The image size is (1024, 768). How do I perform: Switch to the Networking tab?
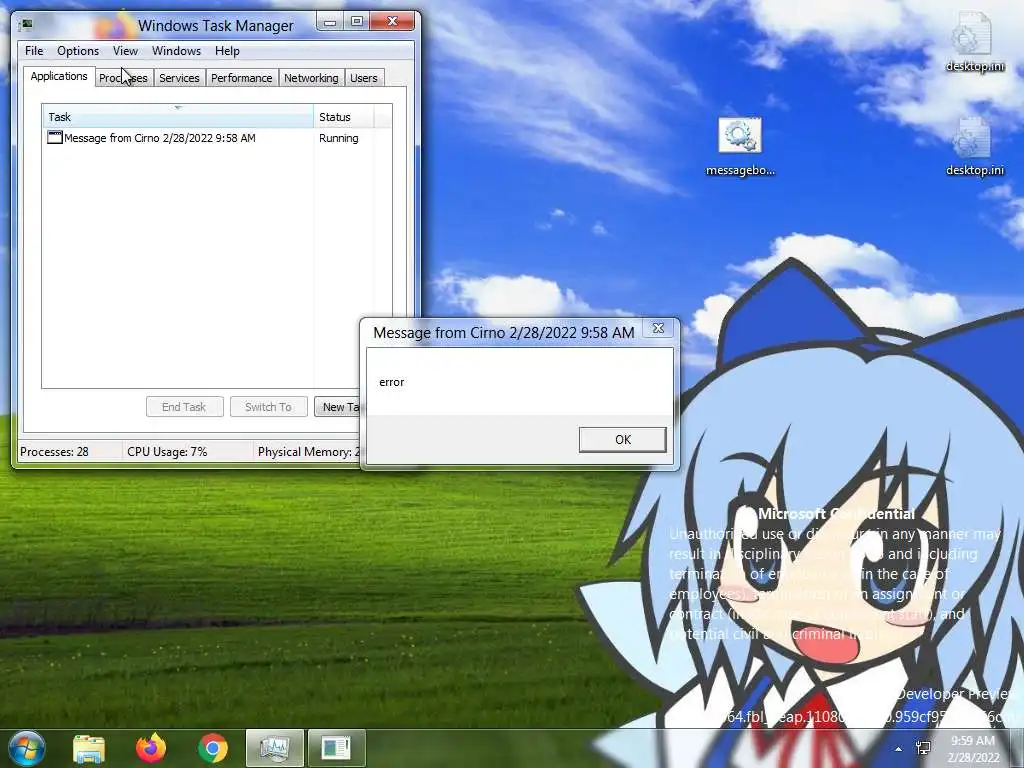(x=311, y=78)
